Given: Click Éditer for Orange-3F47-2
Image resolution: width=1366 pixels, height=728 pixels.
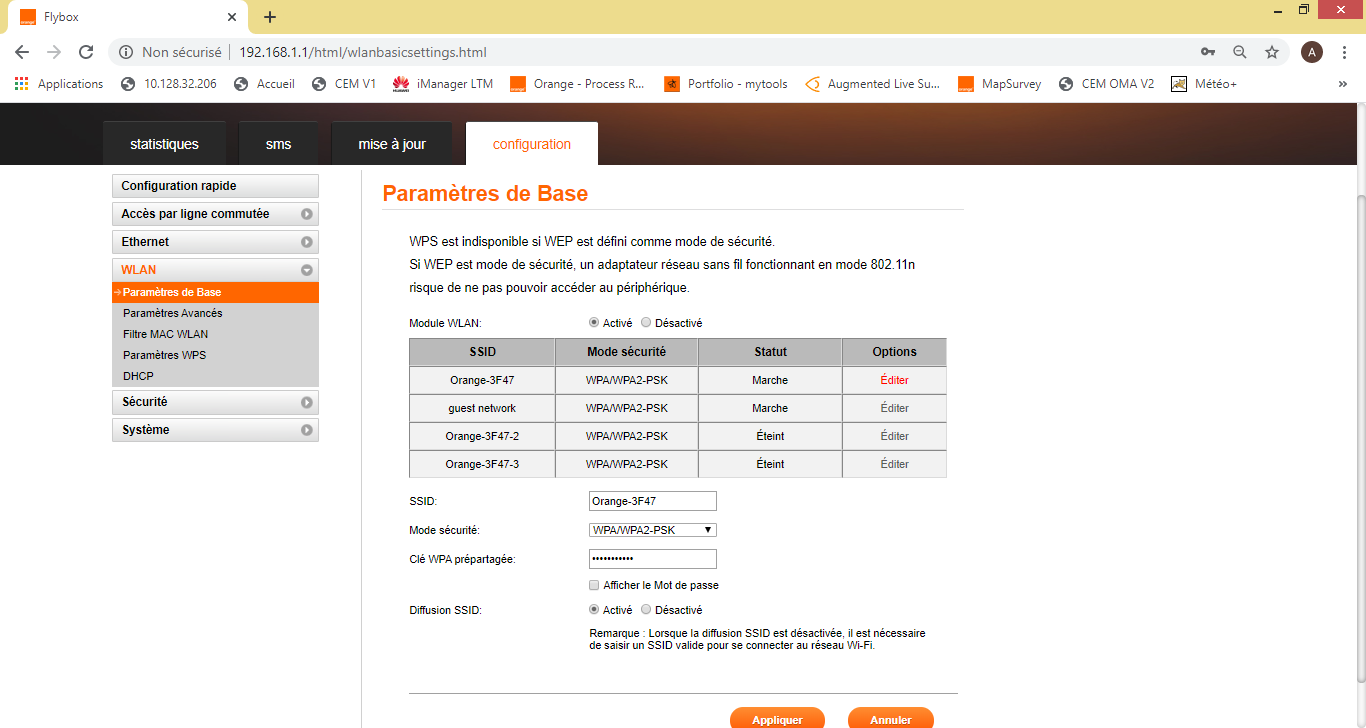Looking at the screenshot, I should [894, 436].
